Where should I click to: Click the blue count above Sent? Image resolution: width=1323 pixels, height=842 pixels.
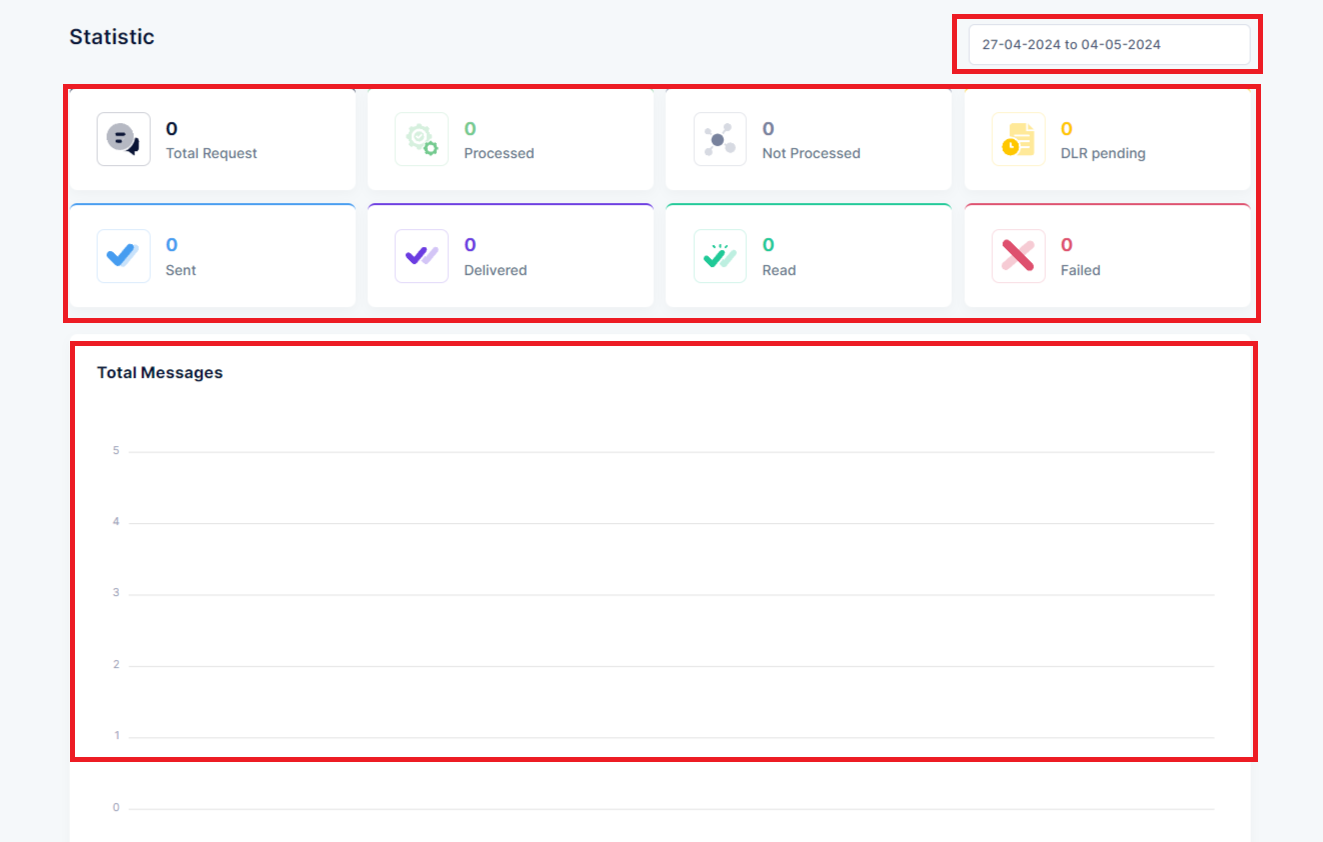(172, 245)
